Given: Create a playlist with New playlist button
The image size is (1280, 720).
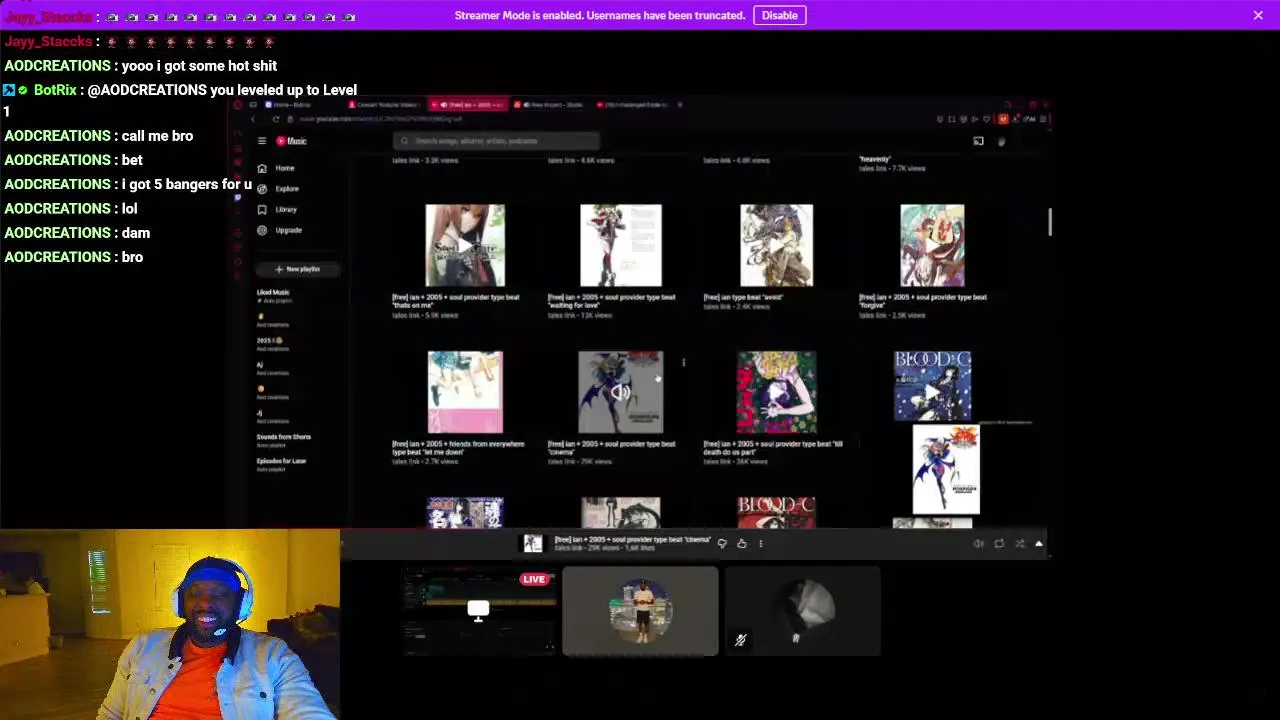Looking at the screenshot, I should (298, 269).
